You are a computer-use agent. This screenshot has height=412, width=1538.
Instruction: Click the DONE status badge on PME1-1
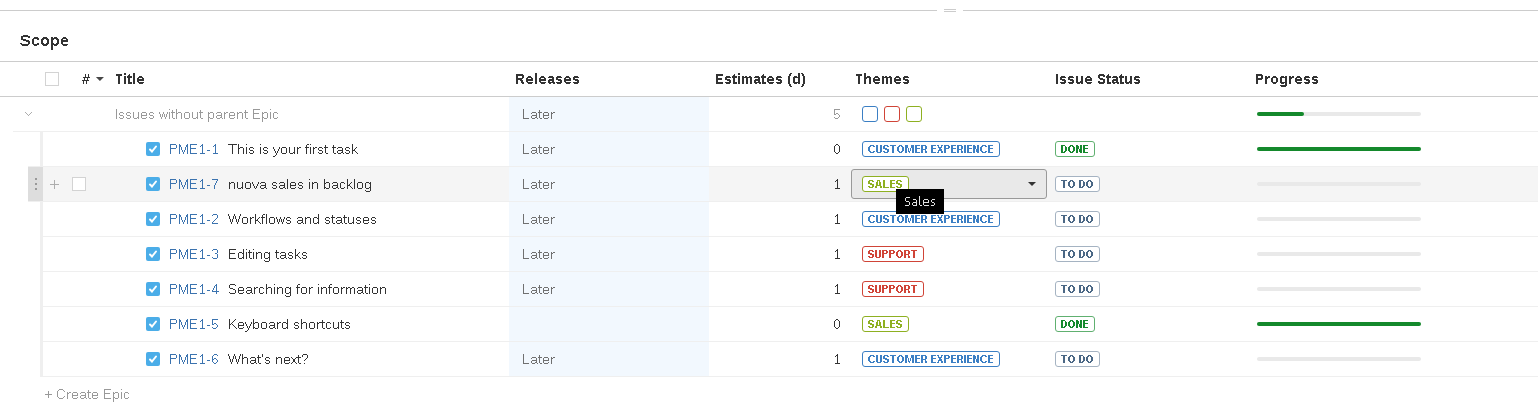point(1075,149)
